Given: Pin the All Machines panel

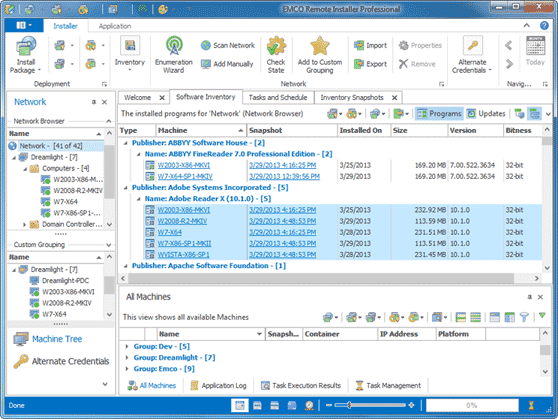Looking at the screenshot, I should coord(530,297).
